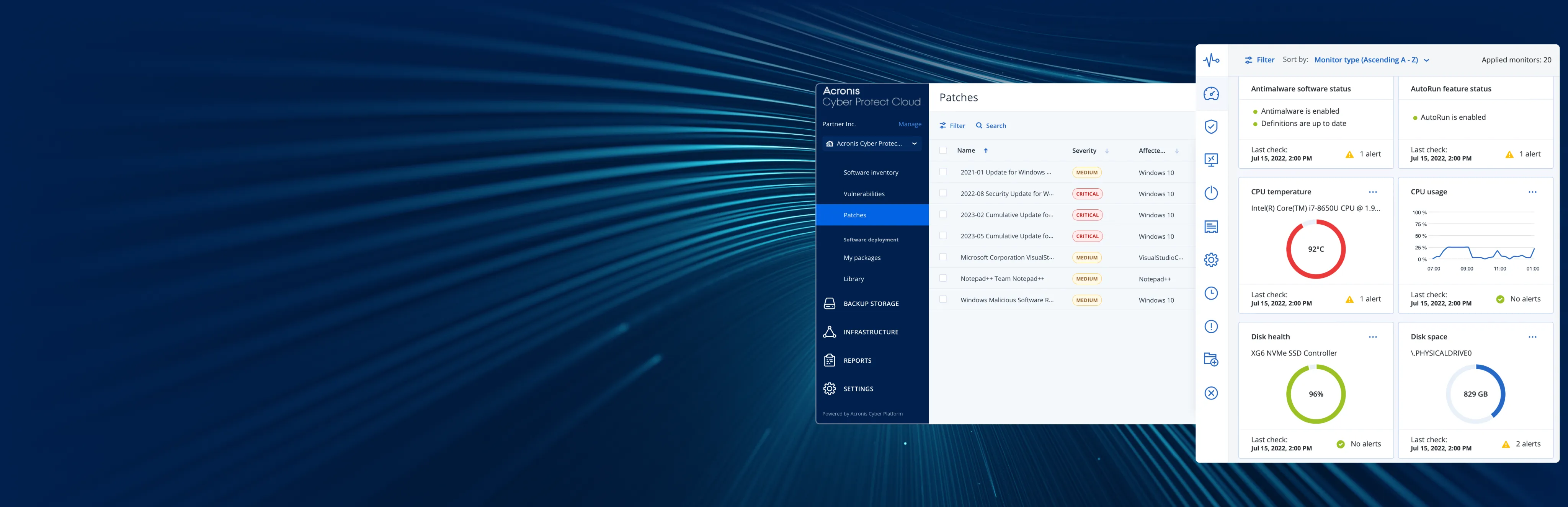1568x507 pixels.
Task: Open the Acronis Cyber Protect tenant dropdown
Action: pos(871,143)
